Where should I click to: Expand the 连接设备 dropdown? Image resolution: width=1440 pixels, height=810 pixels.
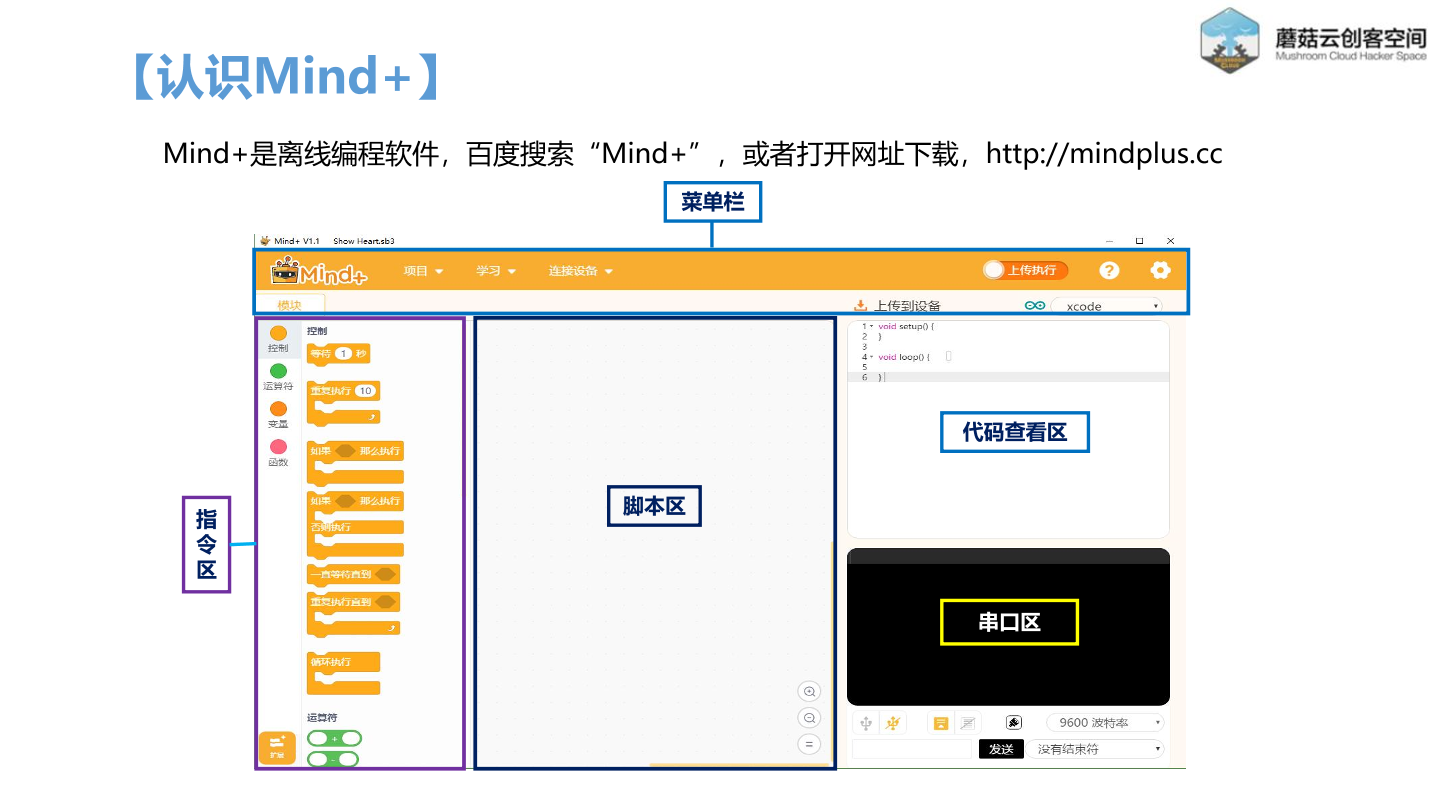580,271
